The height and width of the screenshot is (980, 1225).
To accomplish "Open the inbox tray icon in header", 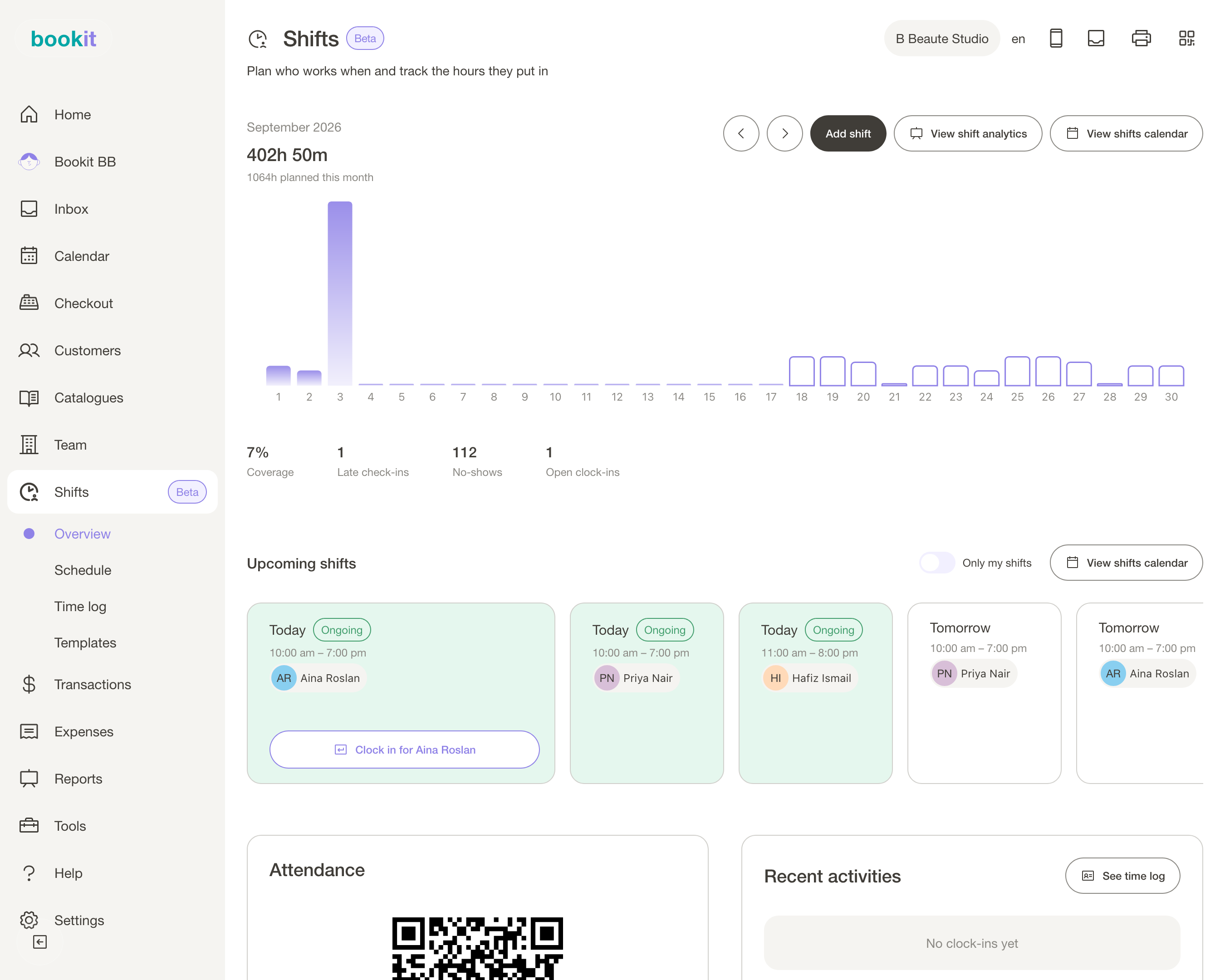I will (x=1096, y=39).
